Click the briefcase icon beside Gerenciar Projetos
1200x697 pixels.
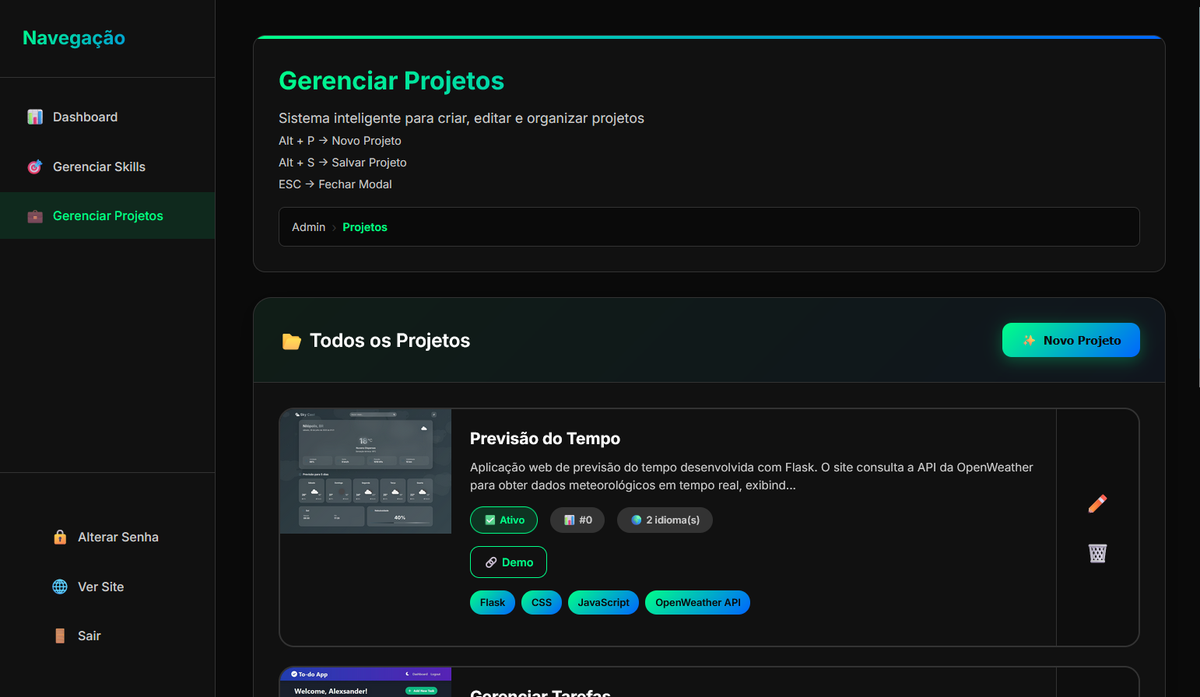click(35, 216)
